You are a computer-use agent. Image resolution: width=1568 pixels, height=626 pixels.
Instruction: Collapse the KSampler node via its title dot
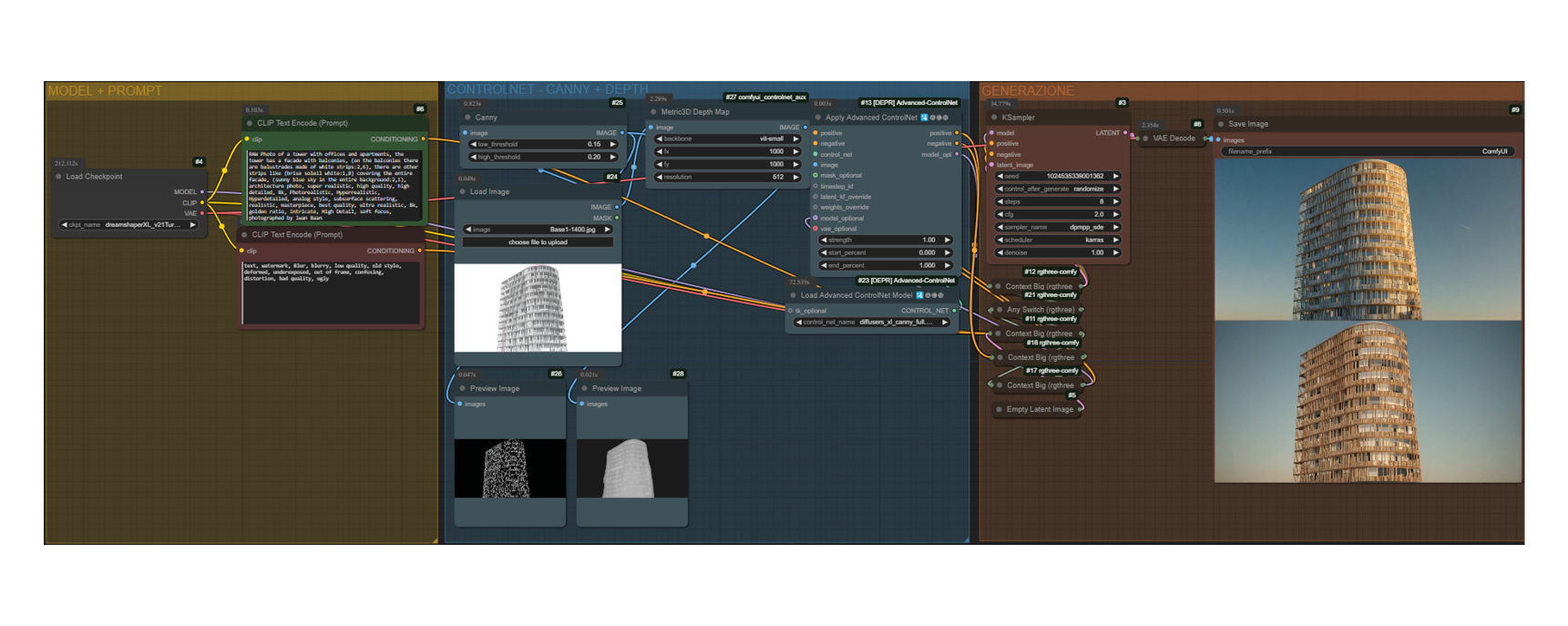pyautogui.click(x=994, y=118)
